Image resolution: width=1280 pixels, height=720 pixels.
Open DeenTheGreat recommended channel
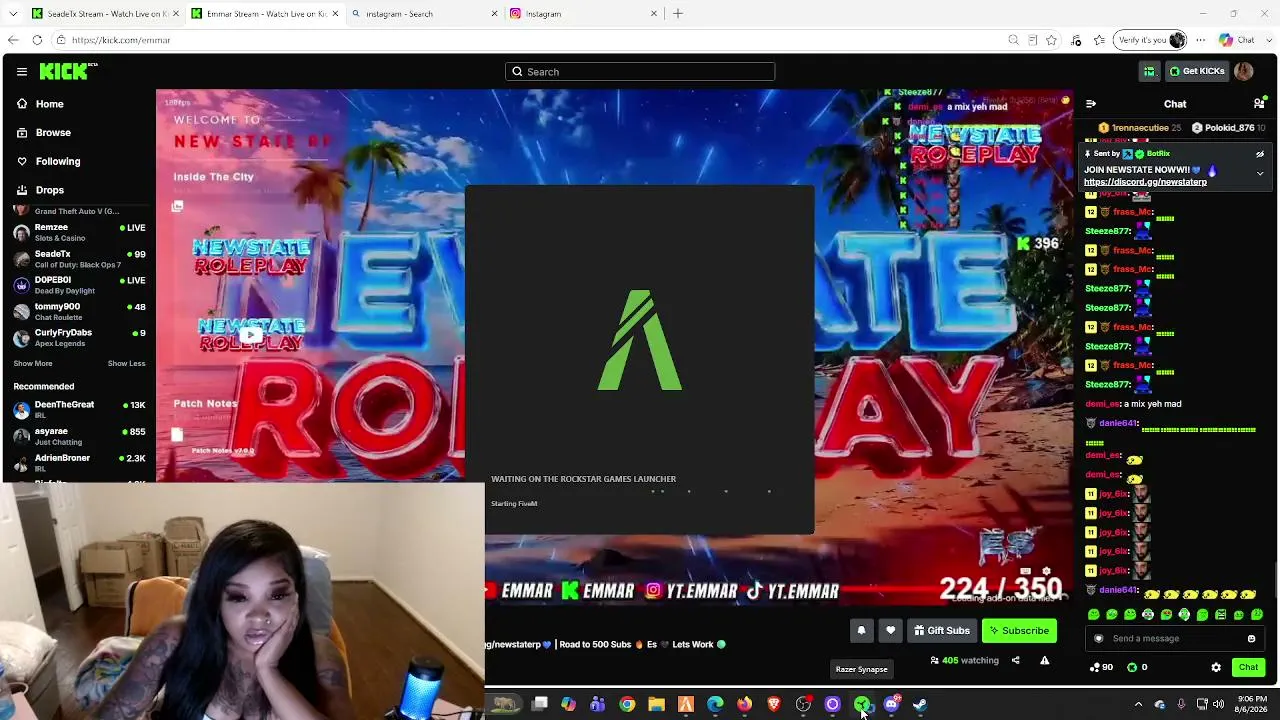pyautogui.click(x=79, y=409)
